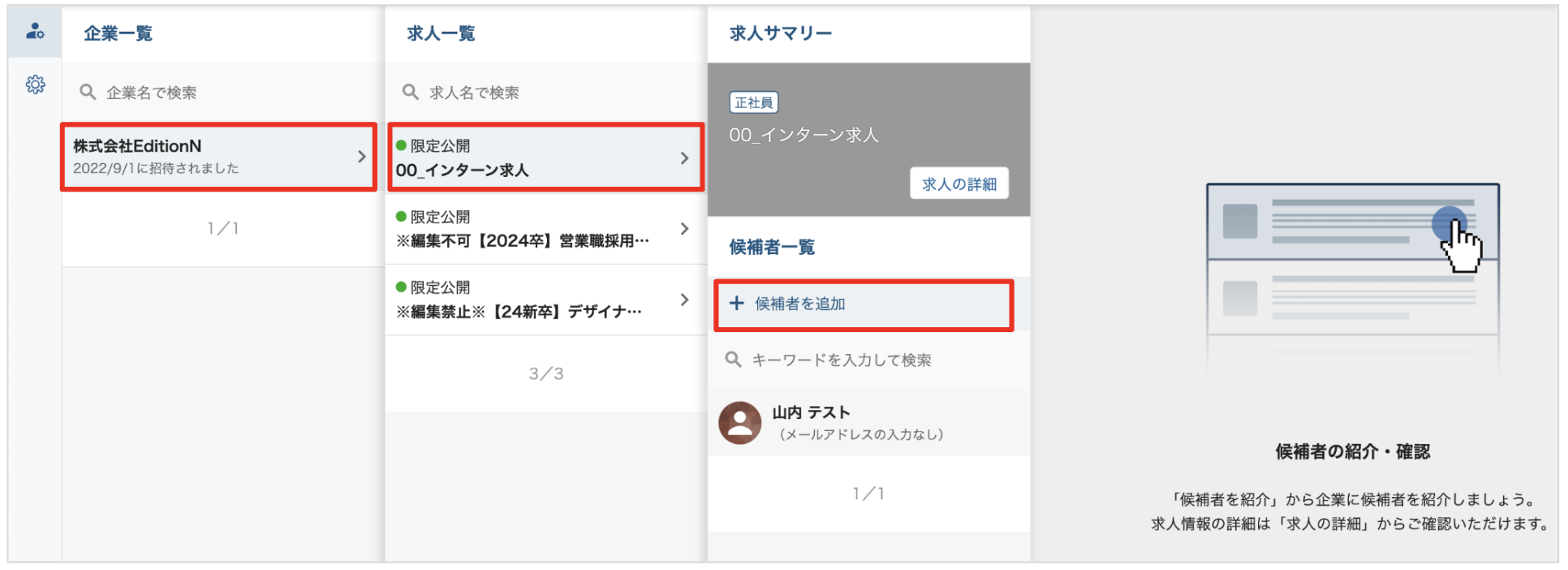Click the 山内 テスト avatar icon
Image resolution: width=1568 pixels, height=570 pixels.
(x=739, y=423)
